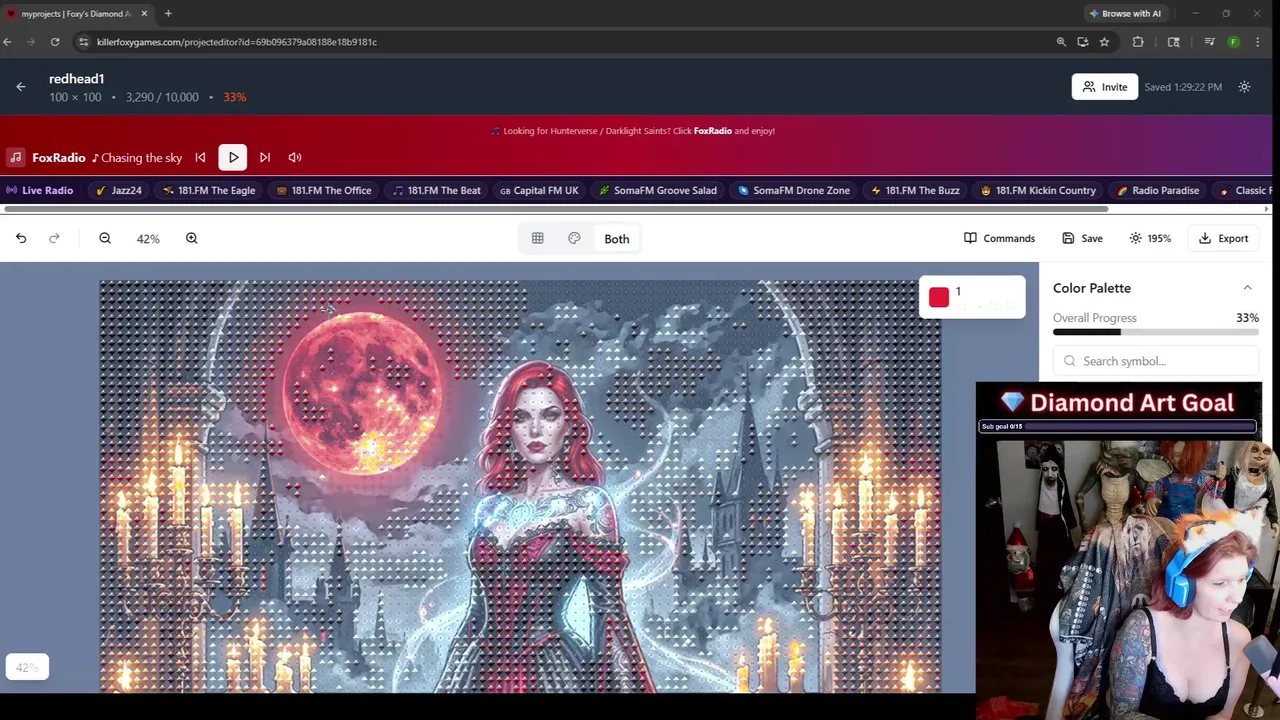
Task: Choose 181.FM The Buzz station
Action: (x=915, y=190)
